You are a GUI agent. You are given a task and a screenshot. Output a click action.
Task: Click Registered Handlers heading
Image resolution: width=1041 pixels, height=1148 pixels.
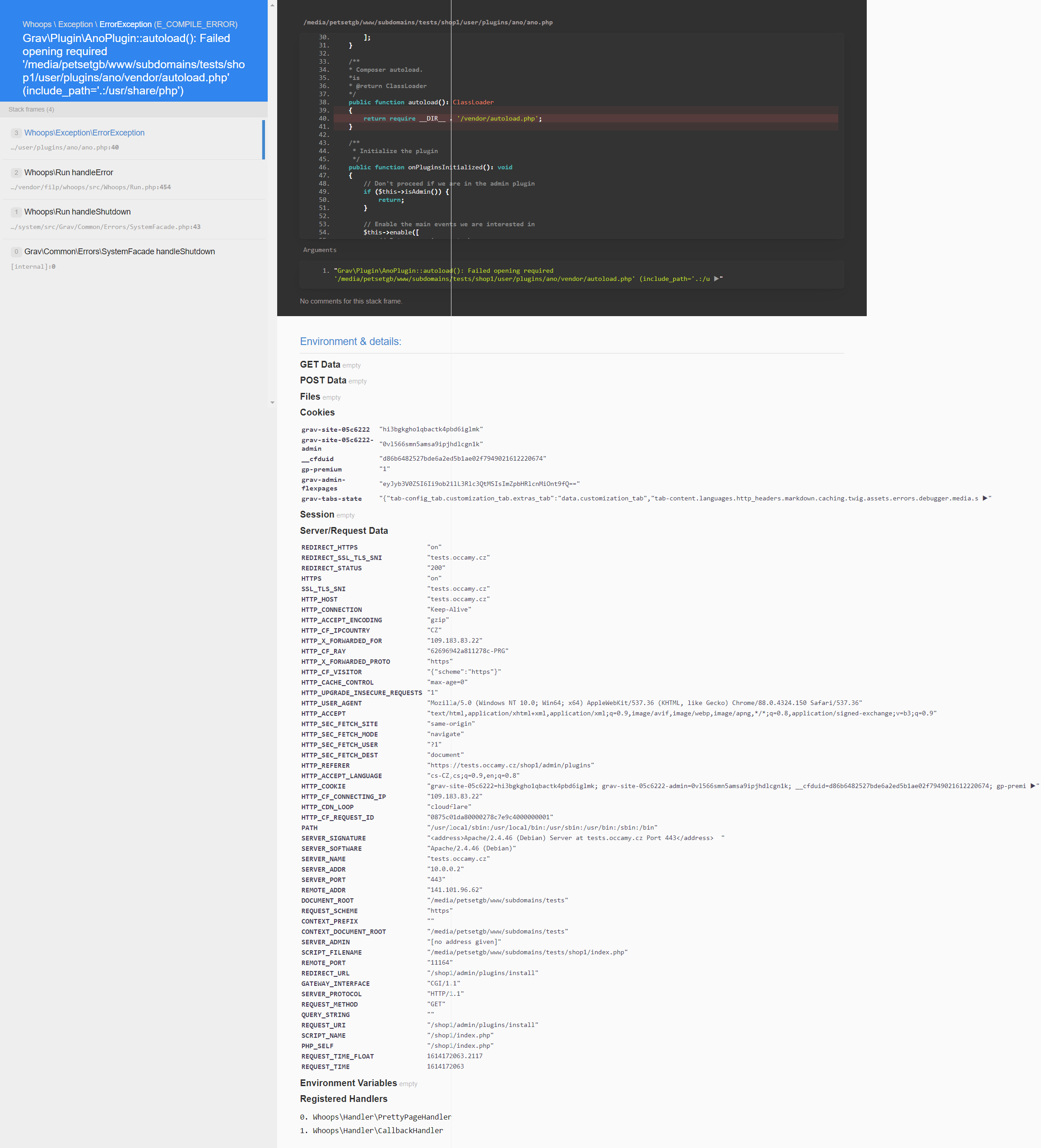coord(343,1099)
